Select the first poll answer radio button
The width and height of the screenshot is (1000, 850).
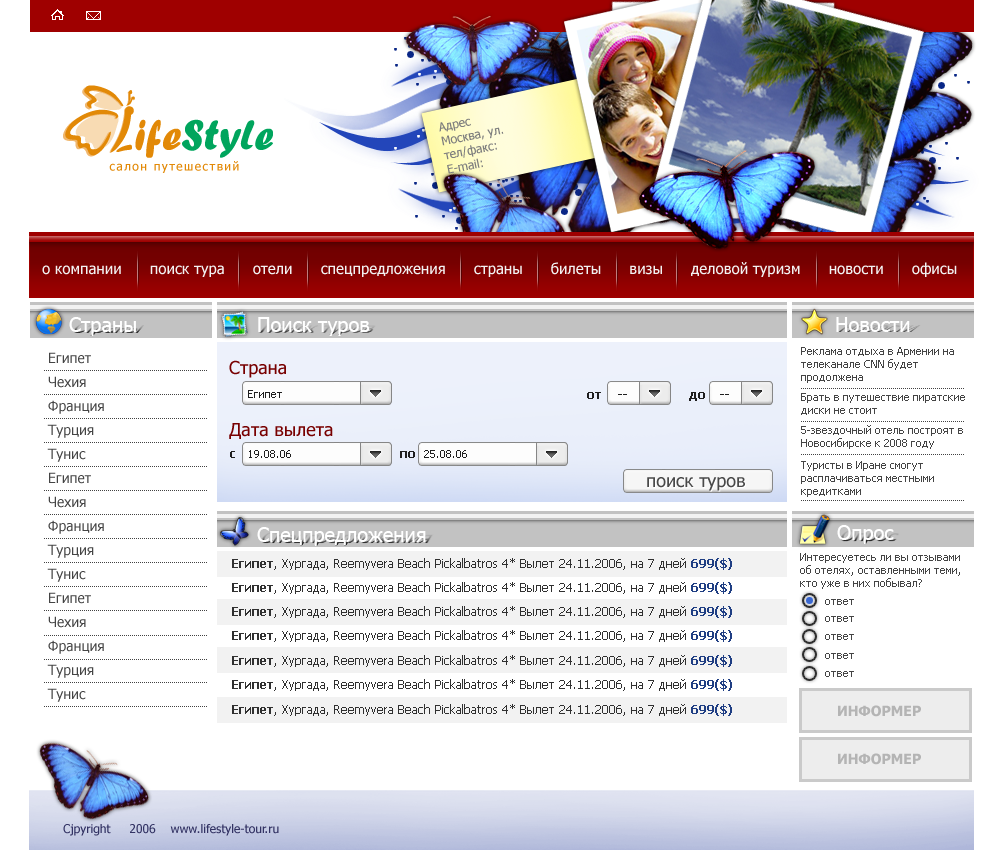coord(810,600)
